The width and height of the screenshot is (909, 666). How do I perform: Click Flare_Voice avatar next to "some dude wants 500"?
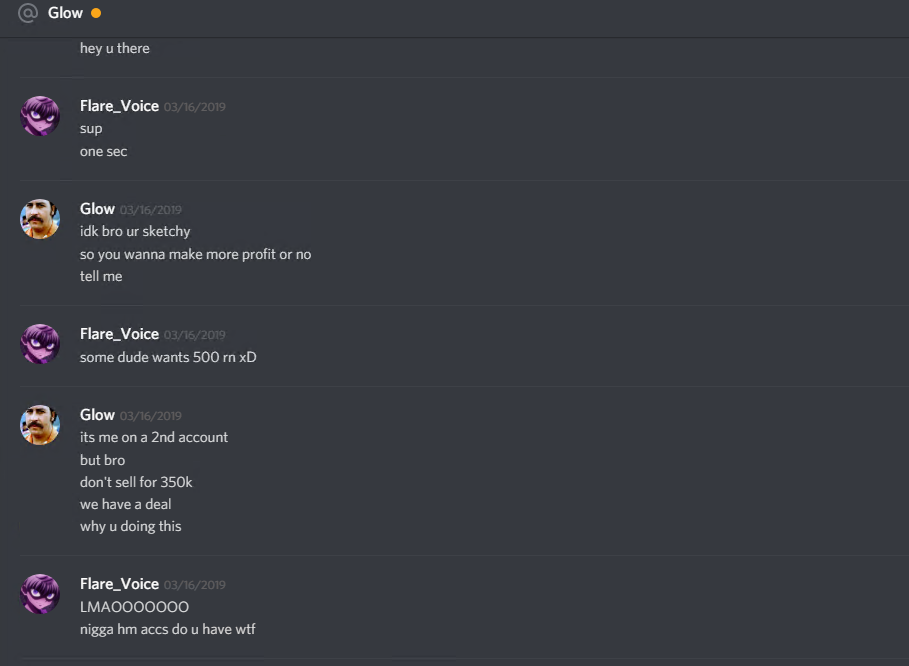pyautogui.click(x=40, y=344)
